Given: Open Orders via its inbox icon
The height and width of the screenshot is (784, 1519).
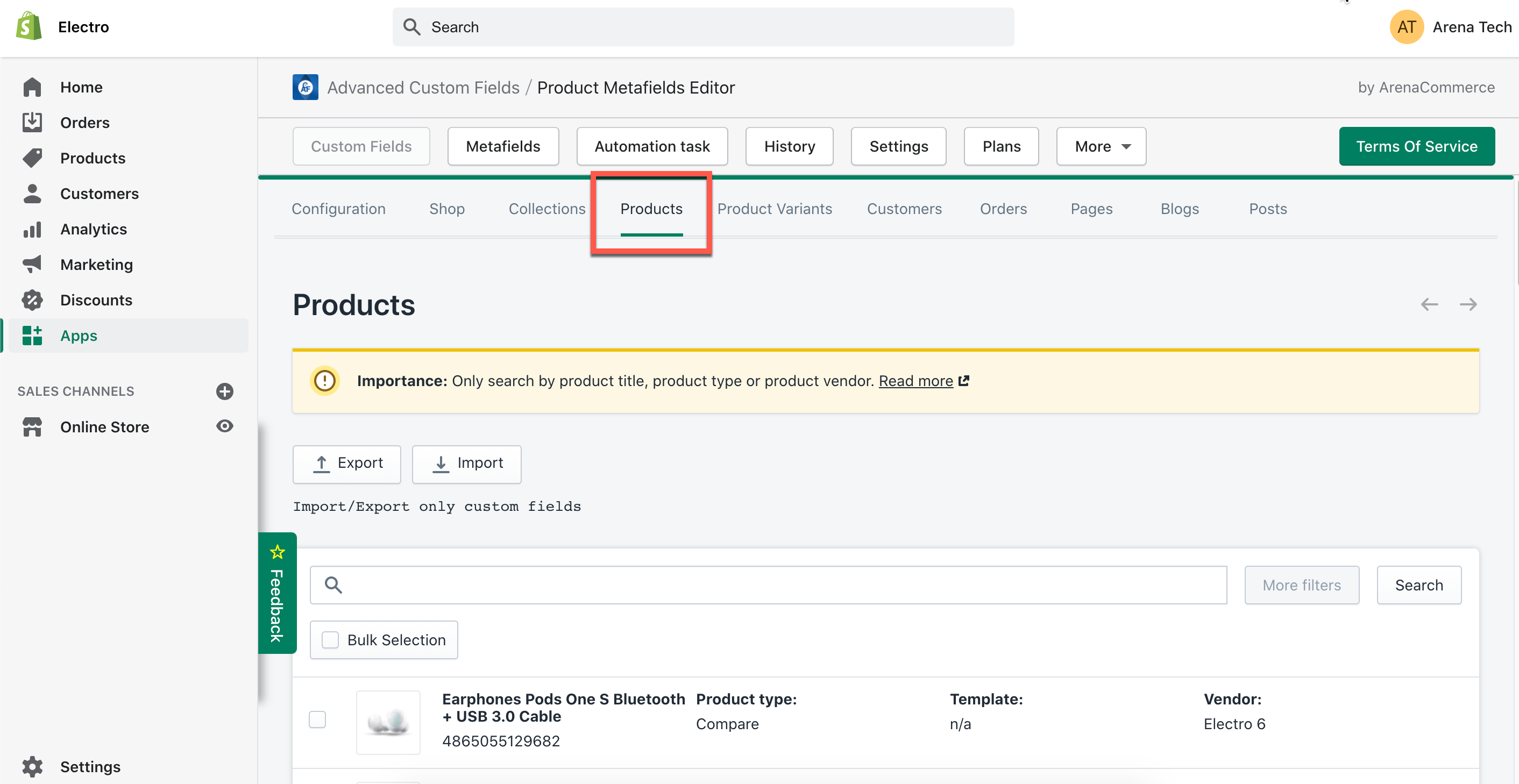Looking at the screenshot, I should [x=32, y=123].
